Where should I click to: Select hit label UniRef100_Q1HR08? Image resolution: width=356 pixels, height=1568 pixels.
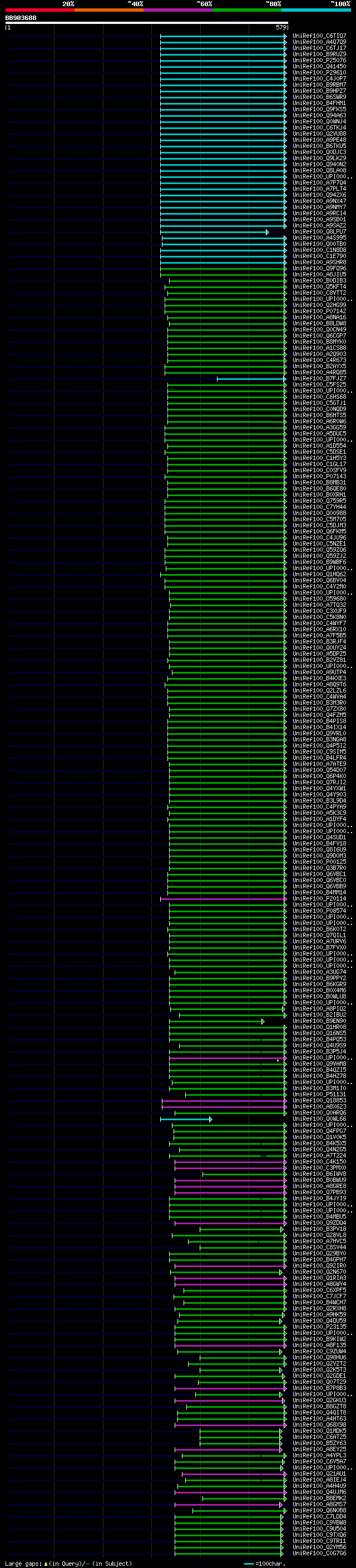pos(319,1027)
